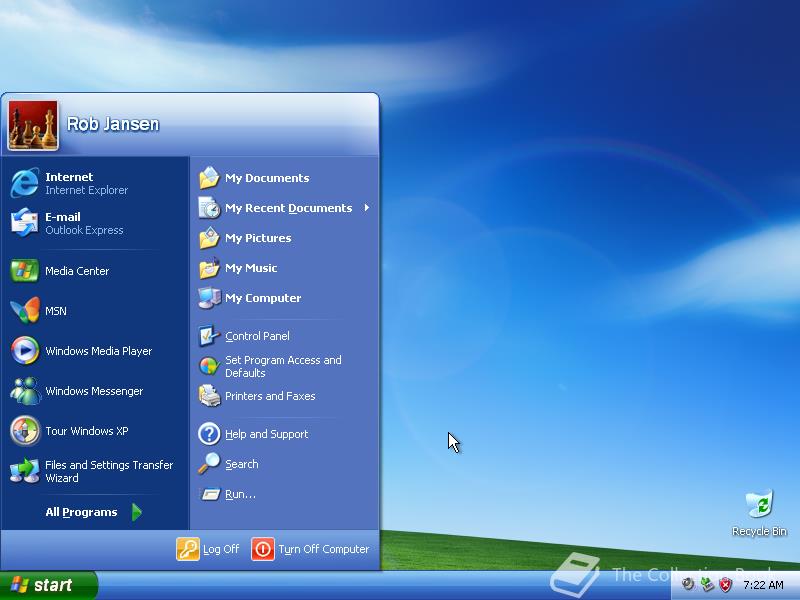Expand My Recent Documents submenu arrow
The width and height of the screenshot is (800, 600).
(x=366, y=208)
